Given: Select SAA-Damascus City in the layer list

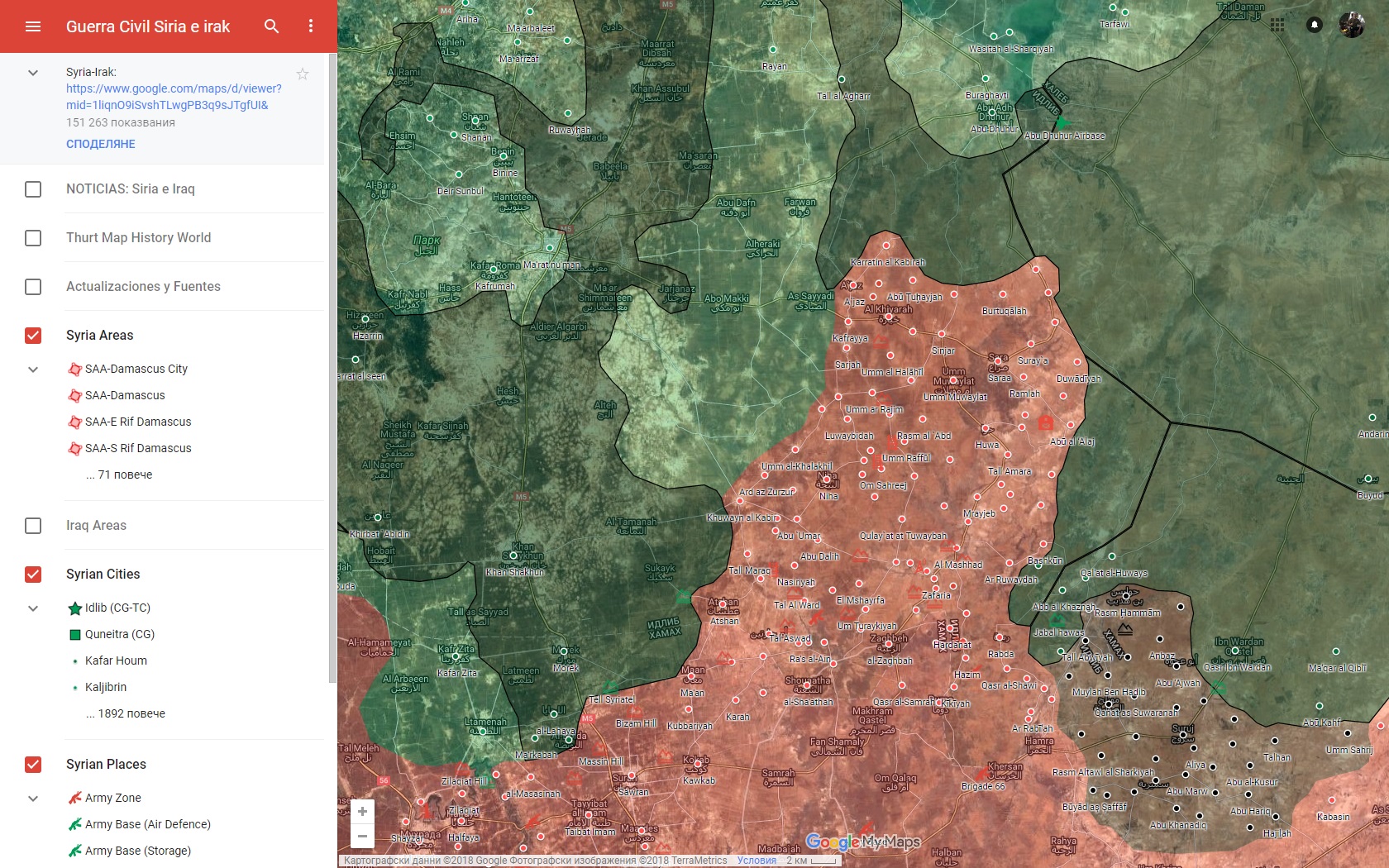Looking at the screenshot, I should click(x=136, y=369).
